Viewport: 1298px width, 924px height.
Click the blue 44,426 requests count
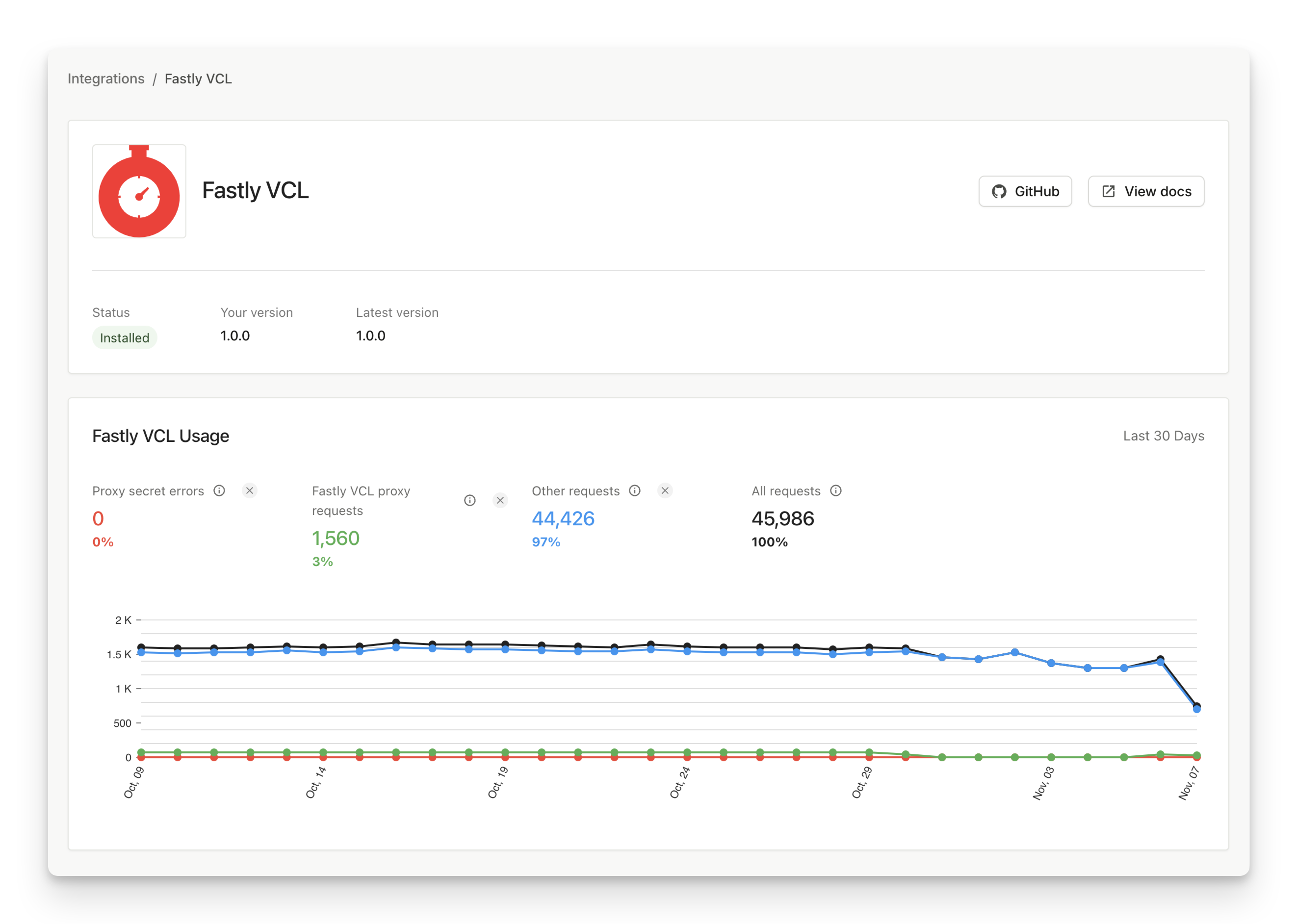562,518
